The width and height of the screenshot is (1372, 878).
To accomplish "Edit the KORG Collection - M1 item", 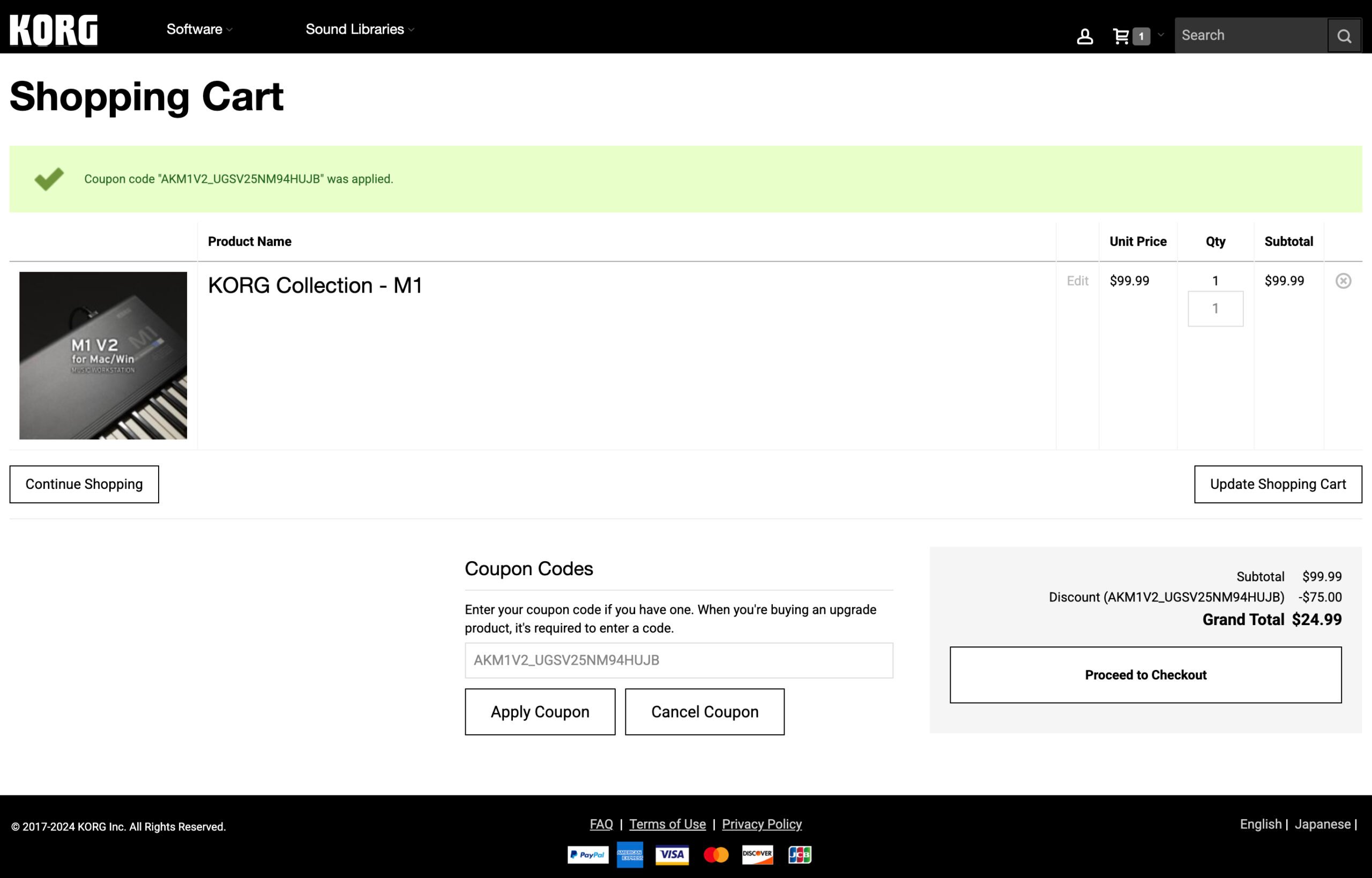I will click(1077, 281).
